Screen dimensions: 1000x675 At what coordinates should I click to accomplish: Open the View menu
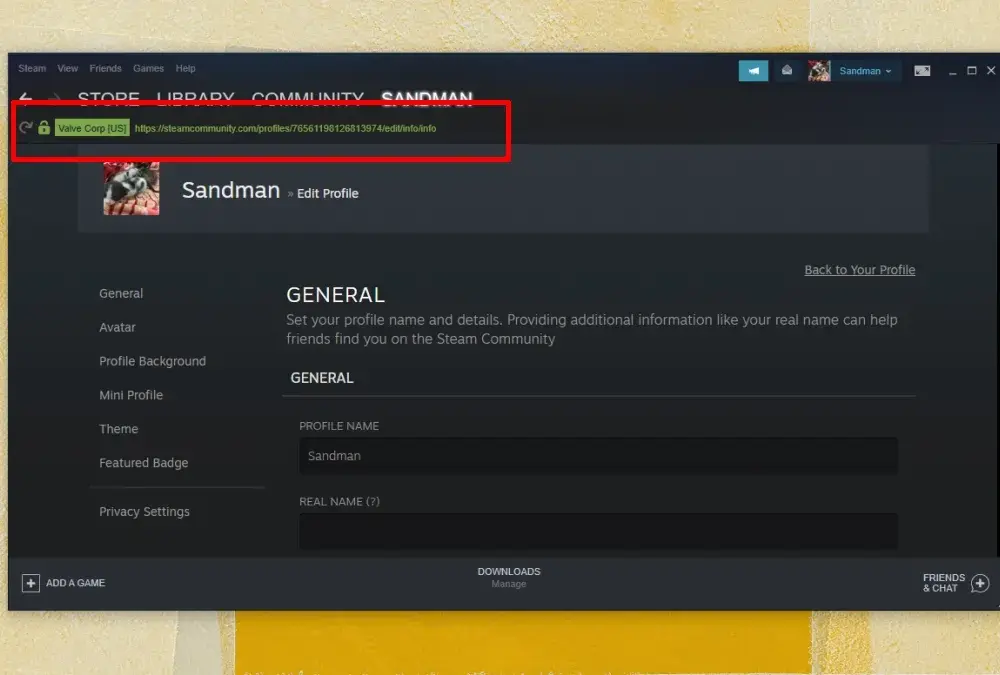(x=68, y=68)
